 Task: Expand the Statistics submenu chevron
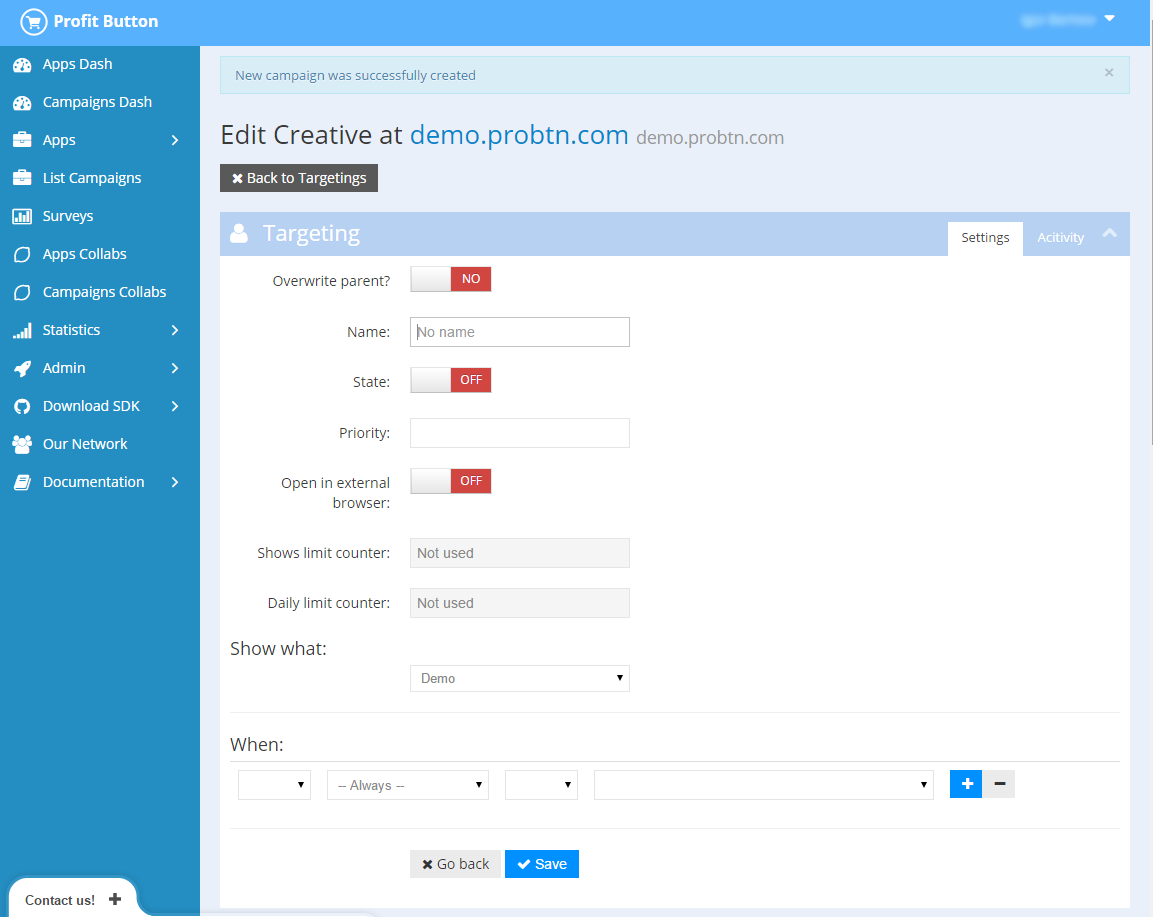pyautogui.click(x=175, y=330)
